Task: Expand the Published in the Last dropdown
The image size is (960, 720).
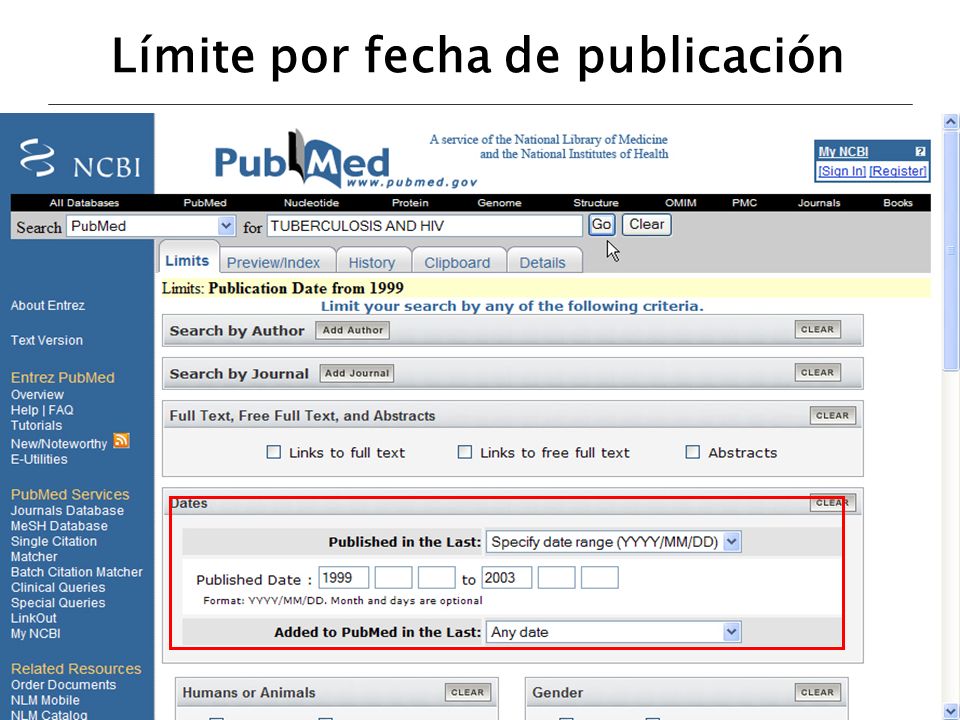Action: point(613,542)
